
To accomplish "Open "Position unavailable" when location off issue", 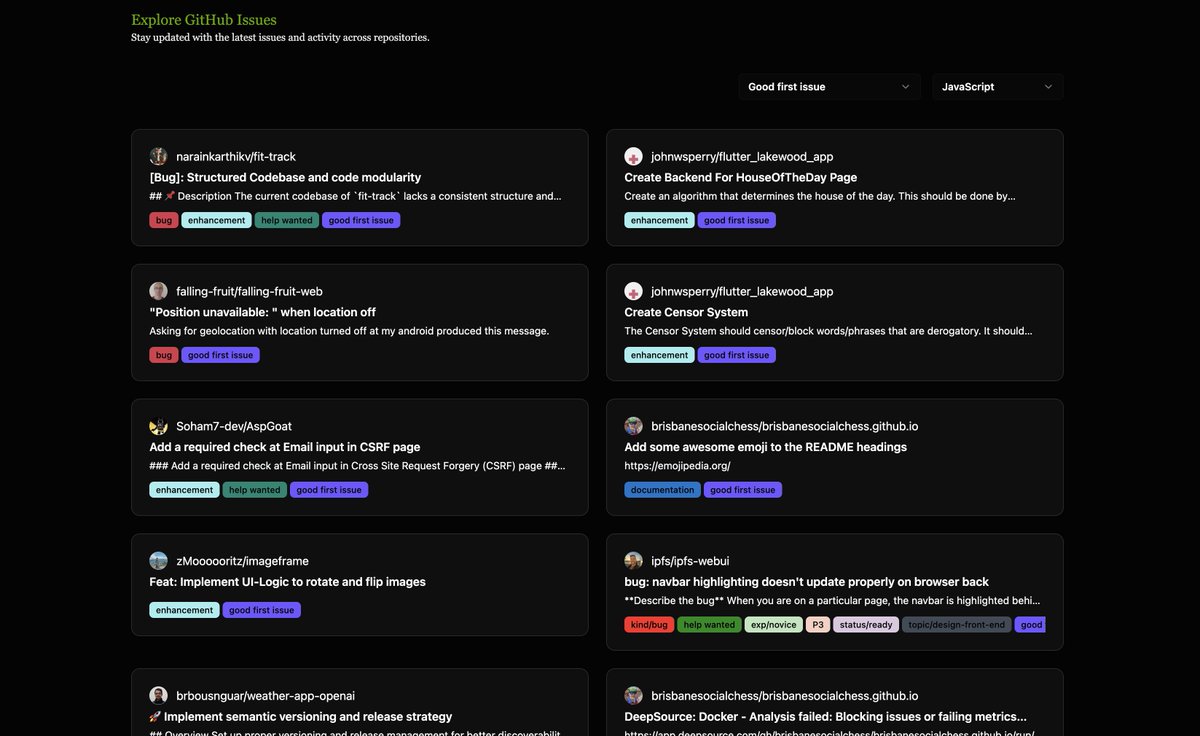I will (x=263, y=312).
